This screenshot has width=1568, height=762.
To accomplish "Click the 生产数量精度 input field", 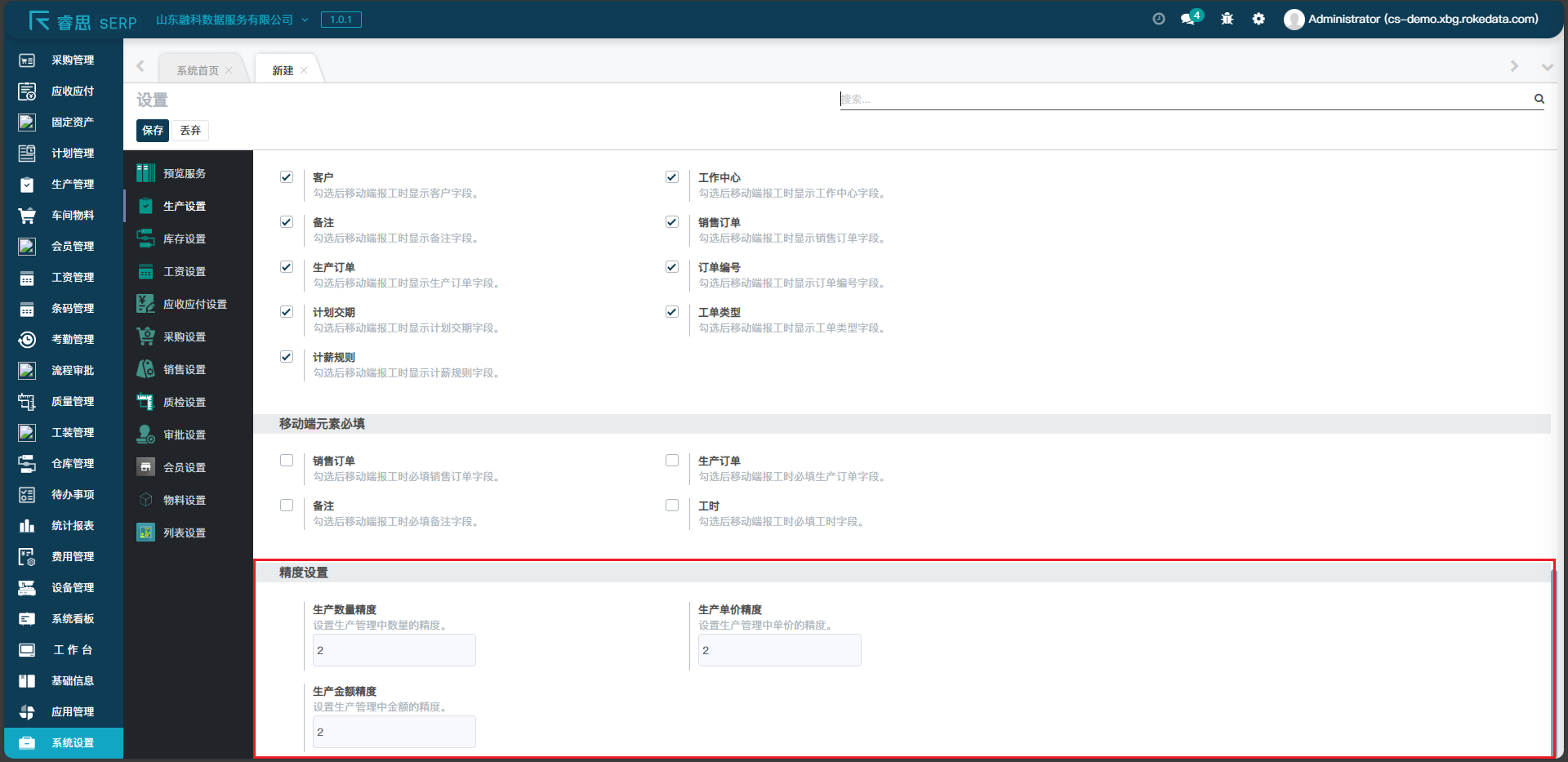I will click(x=394, y=650).
